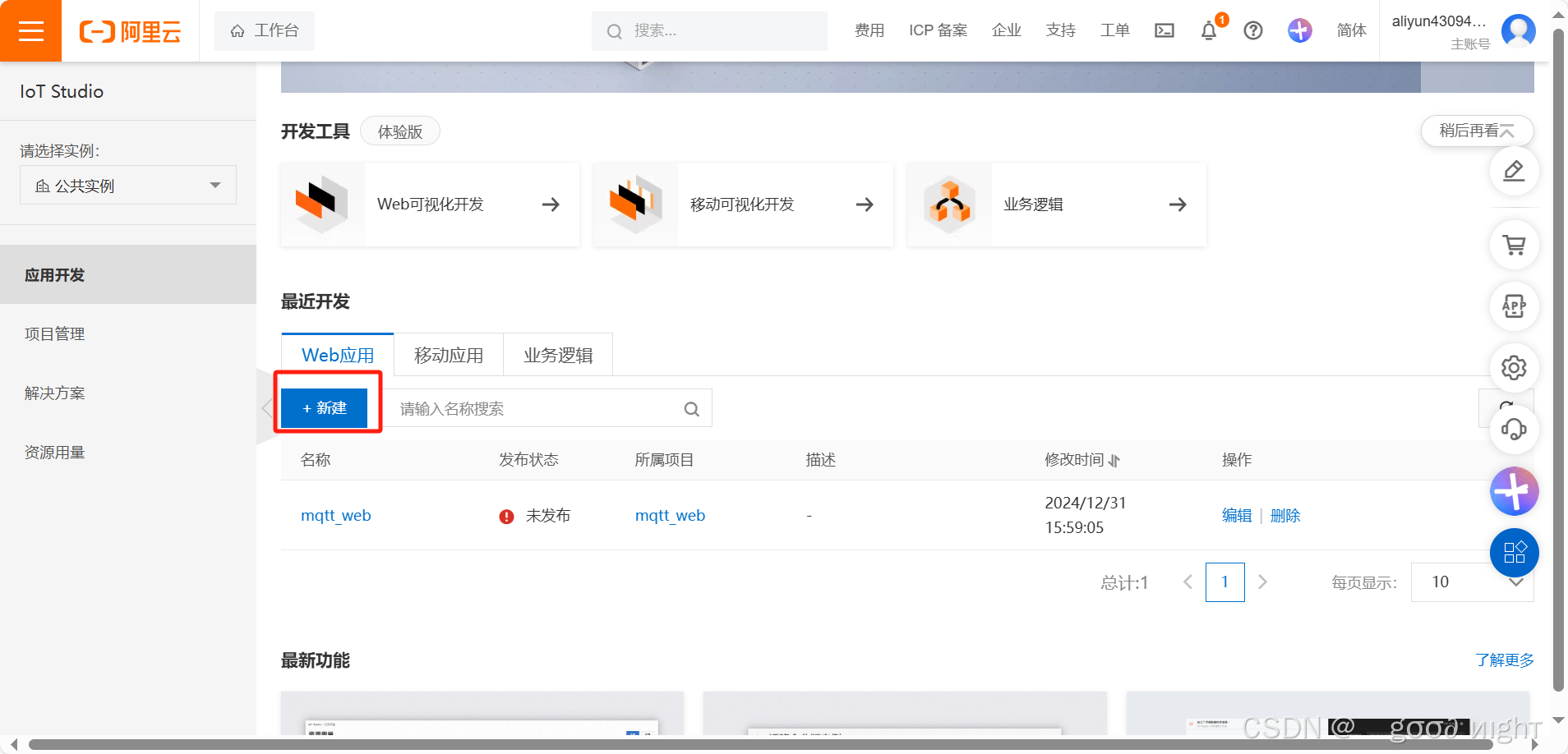Click the purple AI assistant icon in header
Image resolution: width=1568 pixels, height=754 pixels.
[x=1299, y=30]
